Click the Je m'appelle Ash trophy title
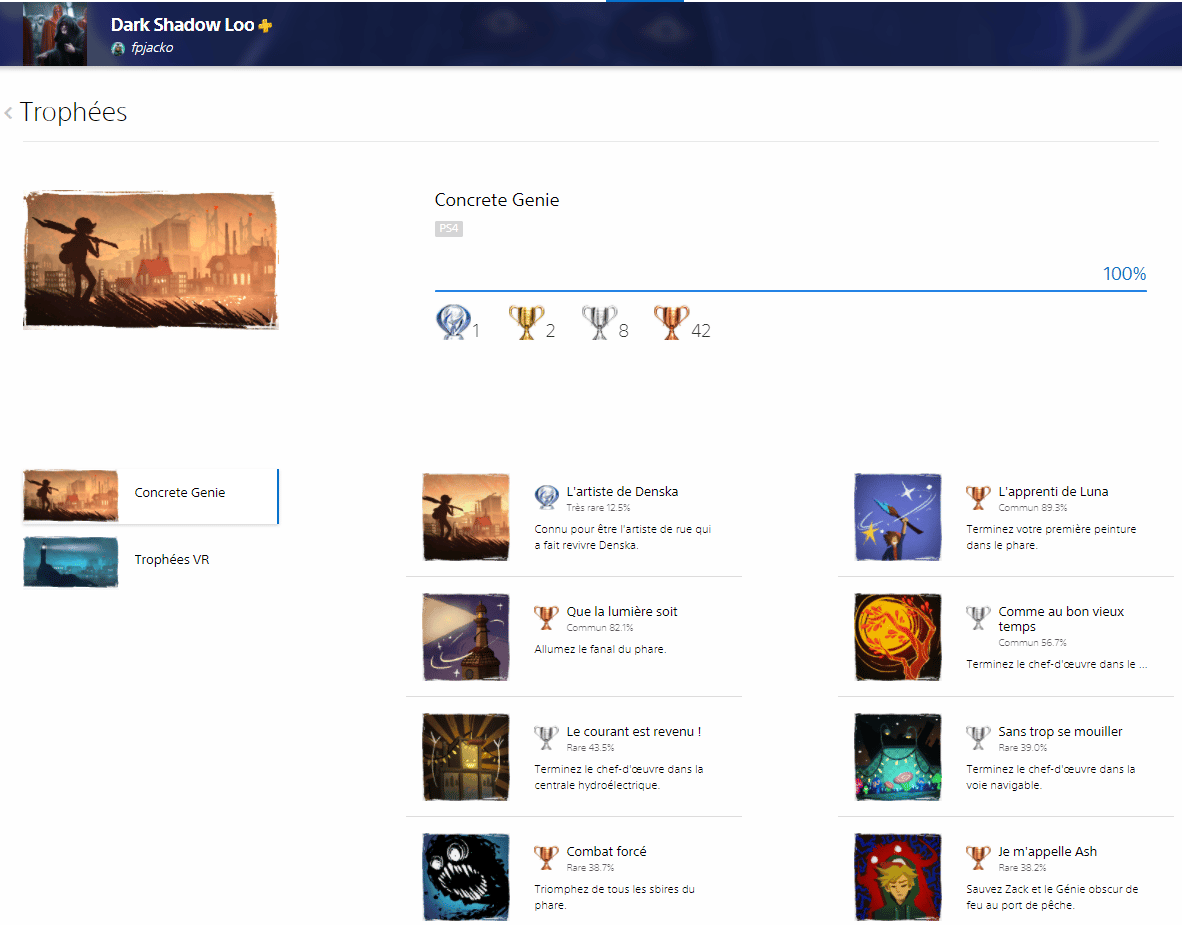Viewport: 1182px width, 925px height. 1047,851
